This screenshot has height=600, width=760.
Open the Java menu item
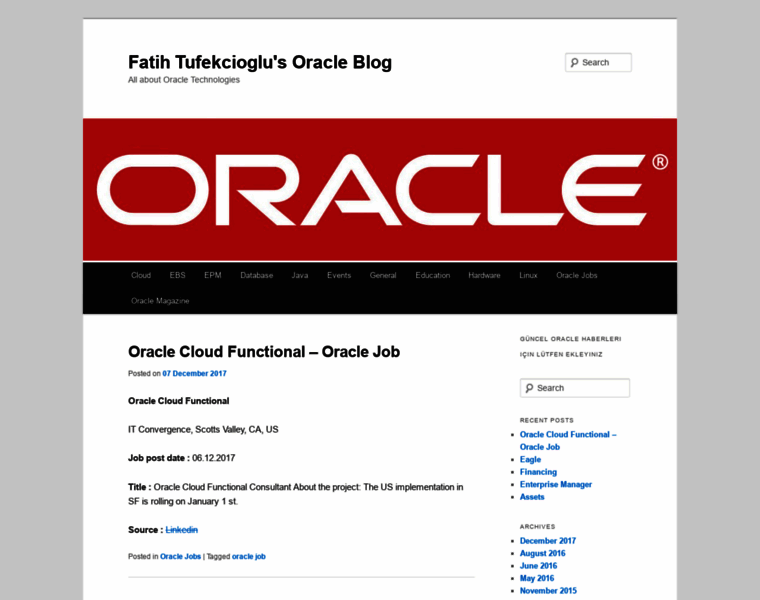tap(300, 275)
